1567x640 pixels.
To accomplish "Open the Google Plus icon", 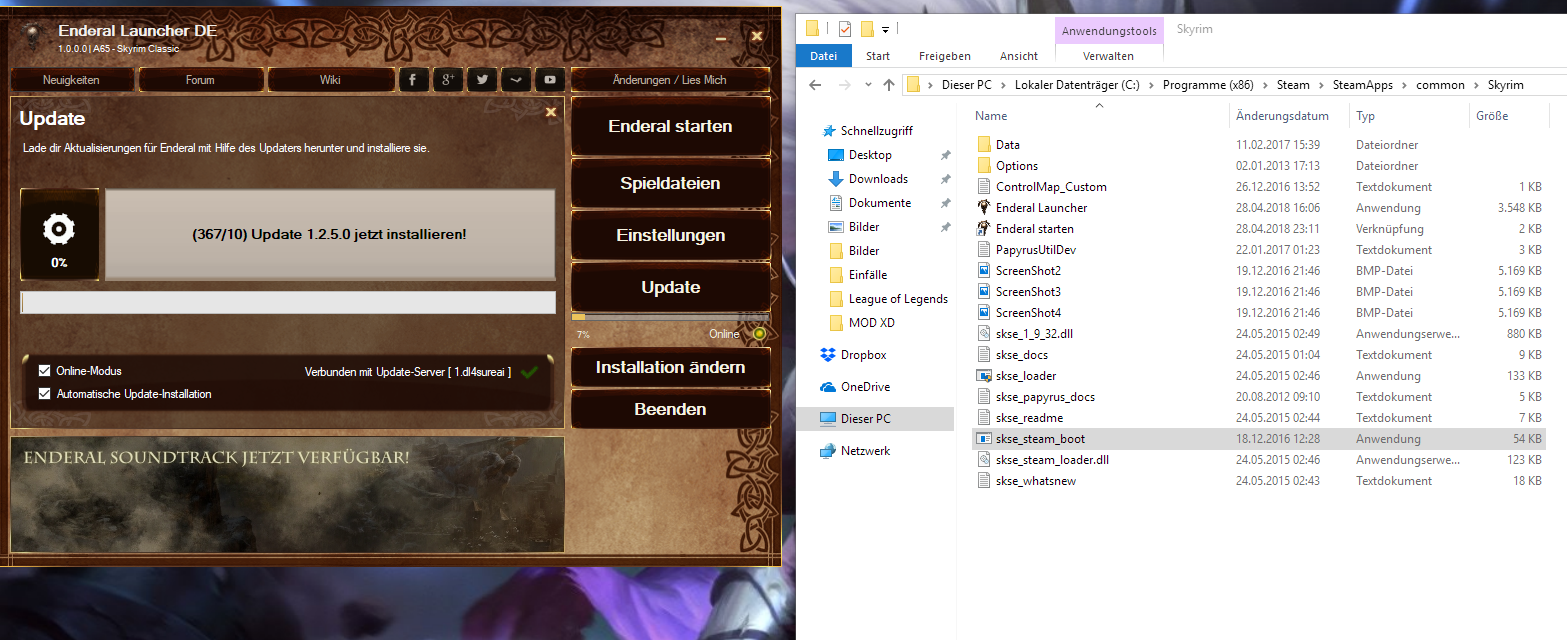I will click(x=448, y=80).
